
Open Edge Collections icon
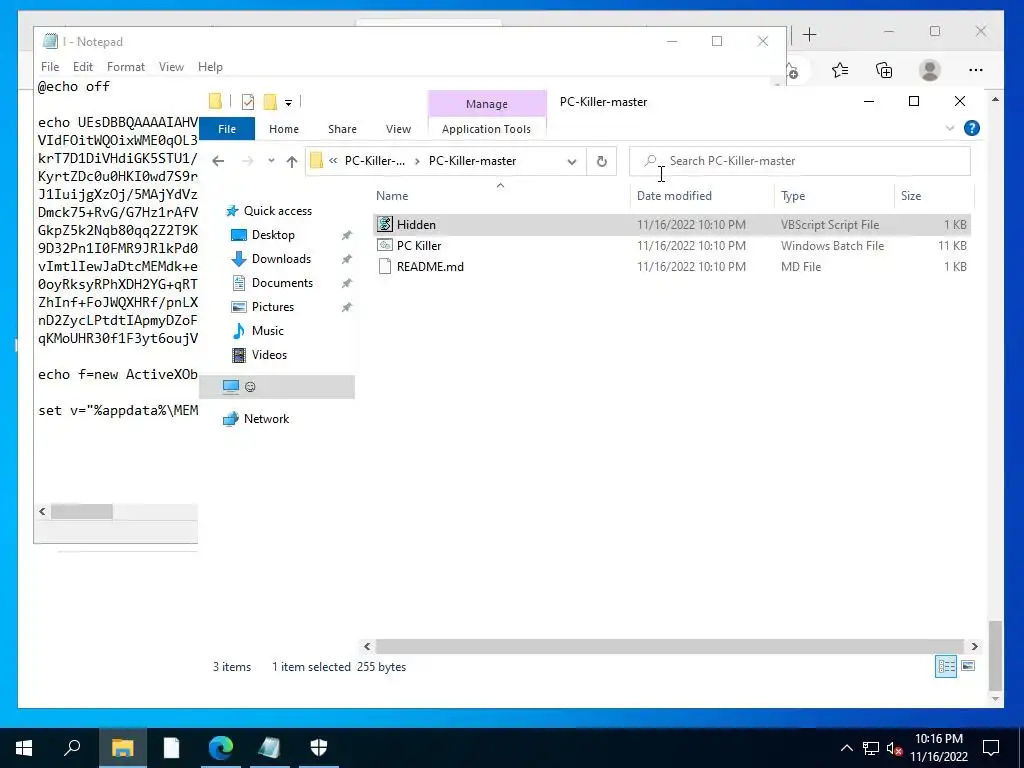coord(884,70)
